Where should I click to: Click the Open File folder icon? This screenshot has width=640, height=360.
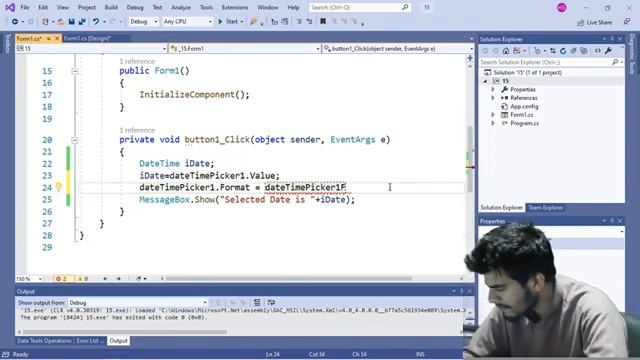(x=60, y=22)
